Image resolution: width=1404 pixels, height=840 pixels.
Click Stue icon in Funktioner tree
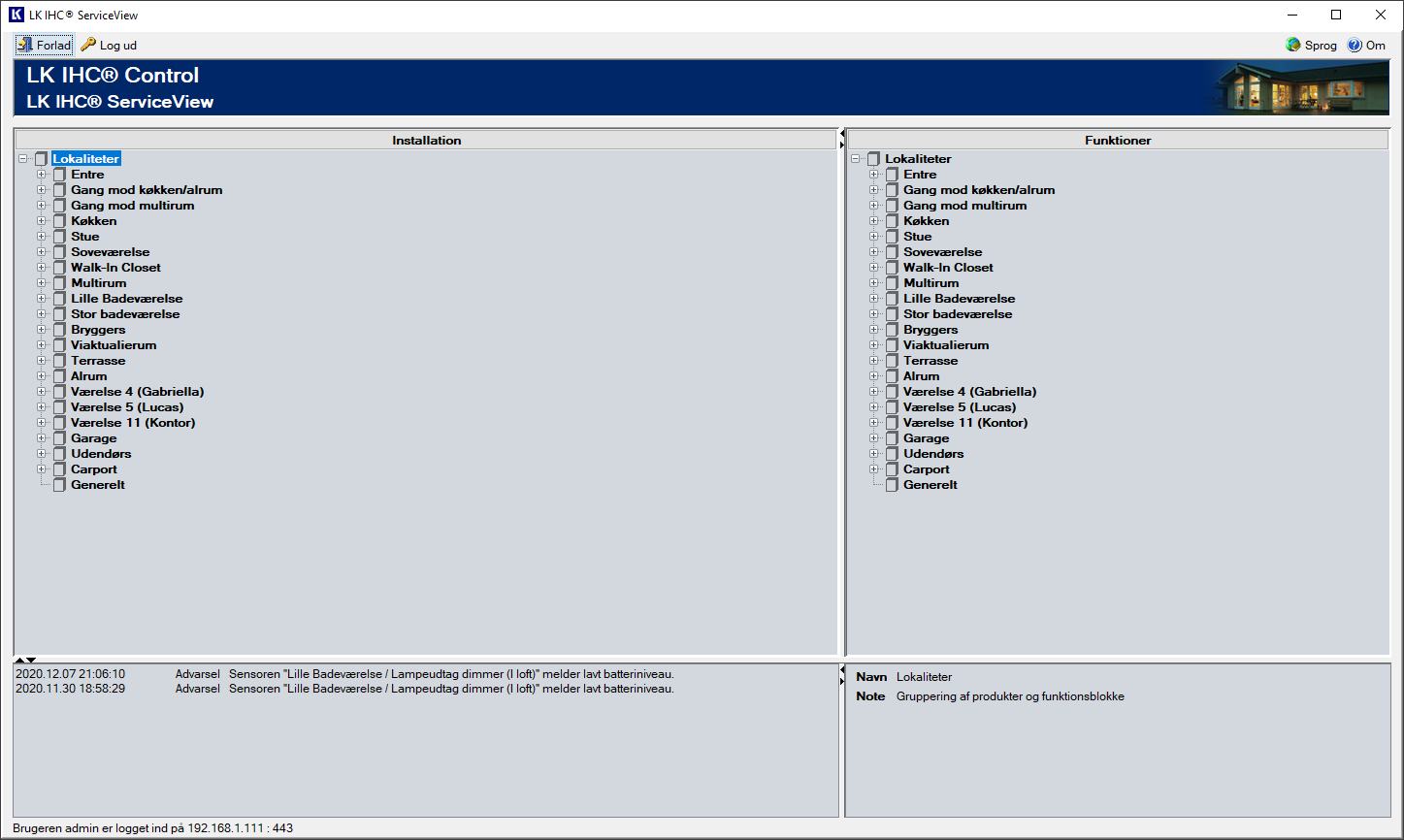892,237
